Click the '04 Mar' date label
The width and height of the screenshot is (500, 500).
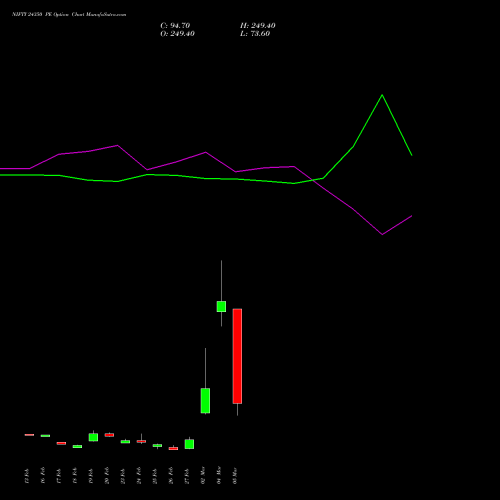tap(219, 475)
